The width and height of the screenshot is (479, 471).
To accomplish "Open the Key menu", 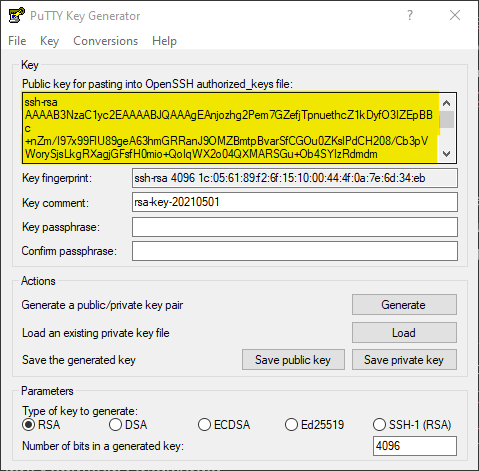I will coord(49,41).
